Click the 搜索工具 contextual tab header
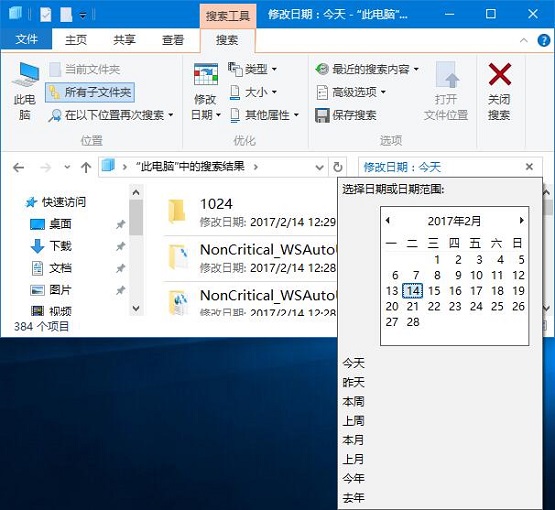555x510 pixels. [x=228, y=16]
